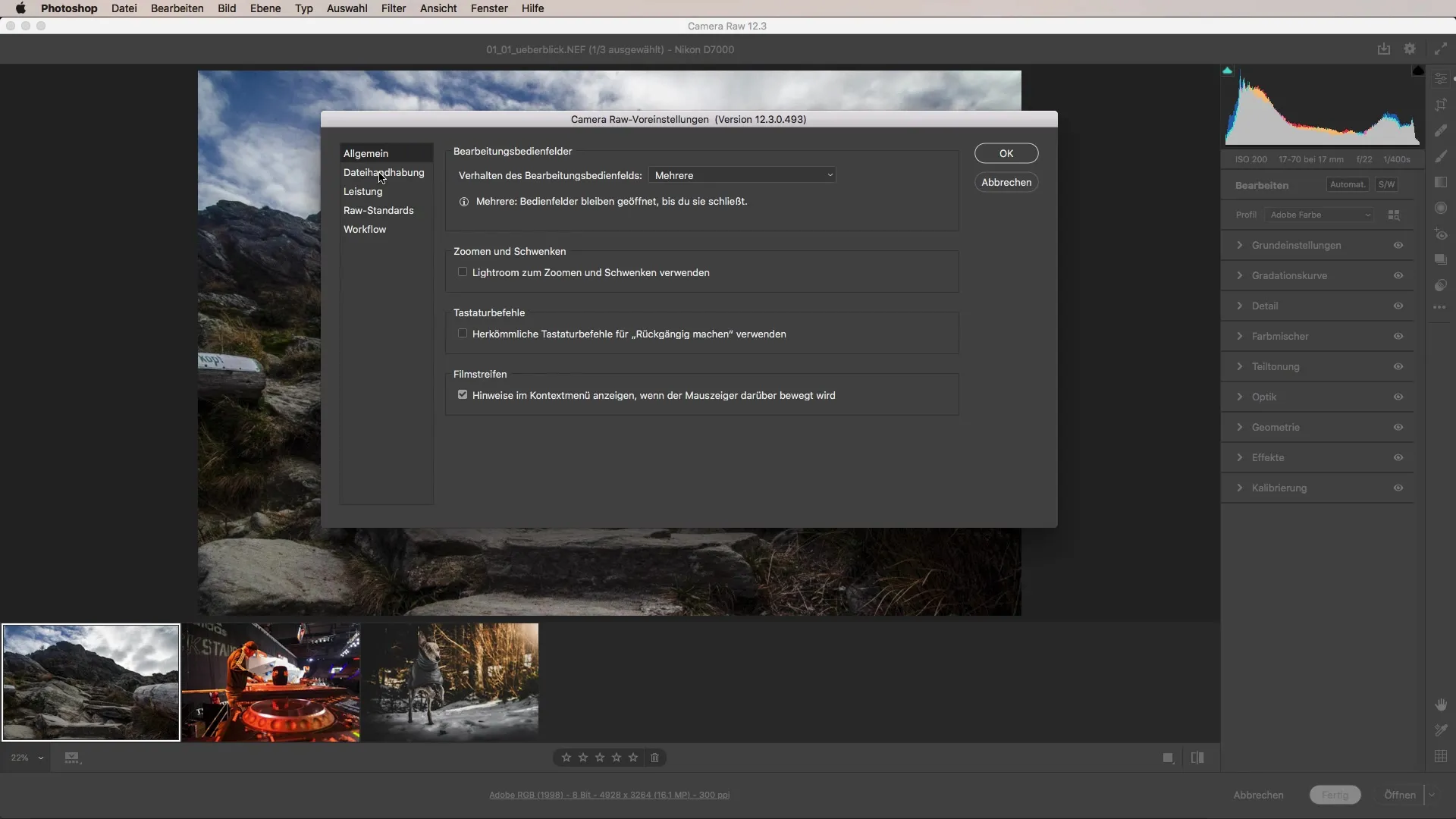Image resolution: width=1456 pixels, height=819 pixels.
Task: Toggle single view settings icon
Action: click(1169, 758)
